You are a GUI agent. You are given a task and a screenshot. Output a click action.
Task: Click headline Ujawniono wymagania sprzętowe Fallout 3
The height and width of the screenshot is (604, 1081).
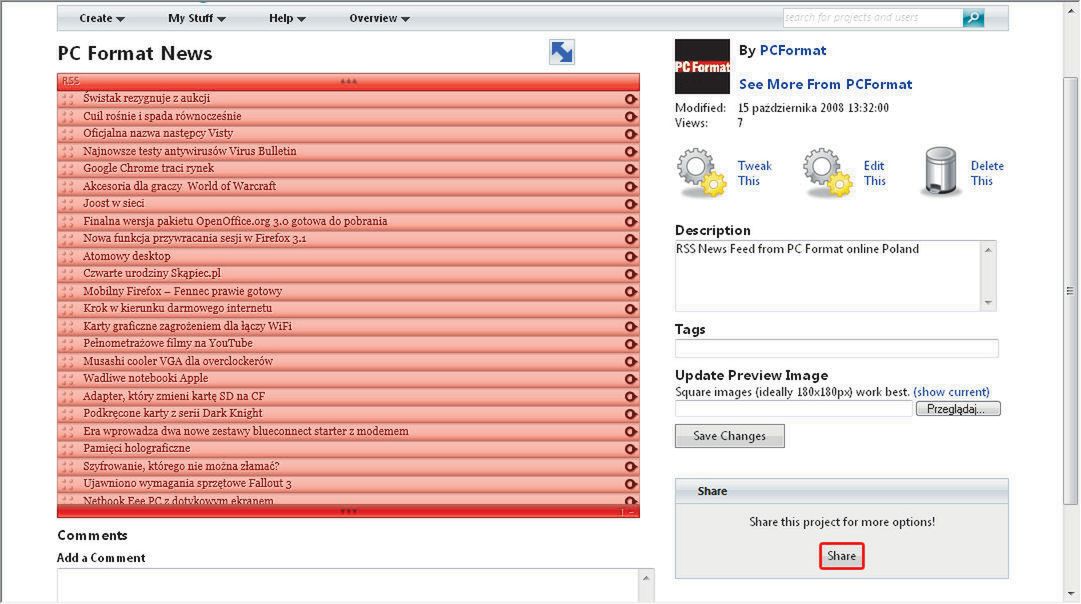[x=188, y=483]
